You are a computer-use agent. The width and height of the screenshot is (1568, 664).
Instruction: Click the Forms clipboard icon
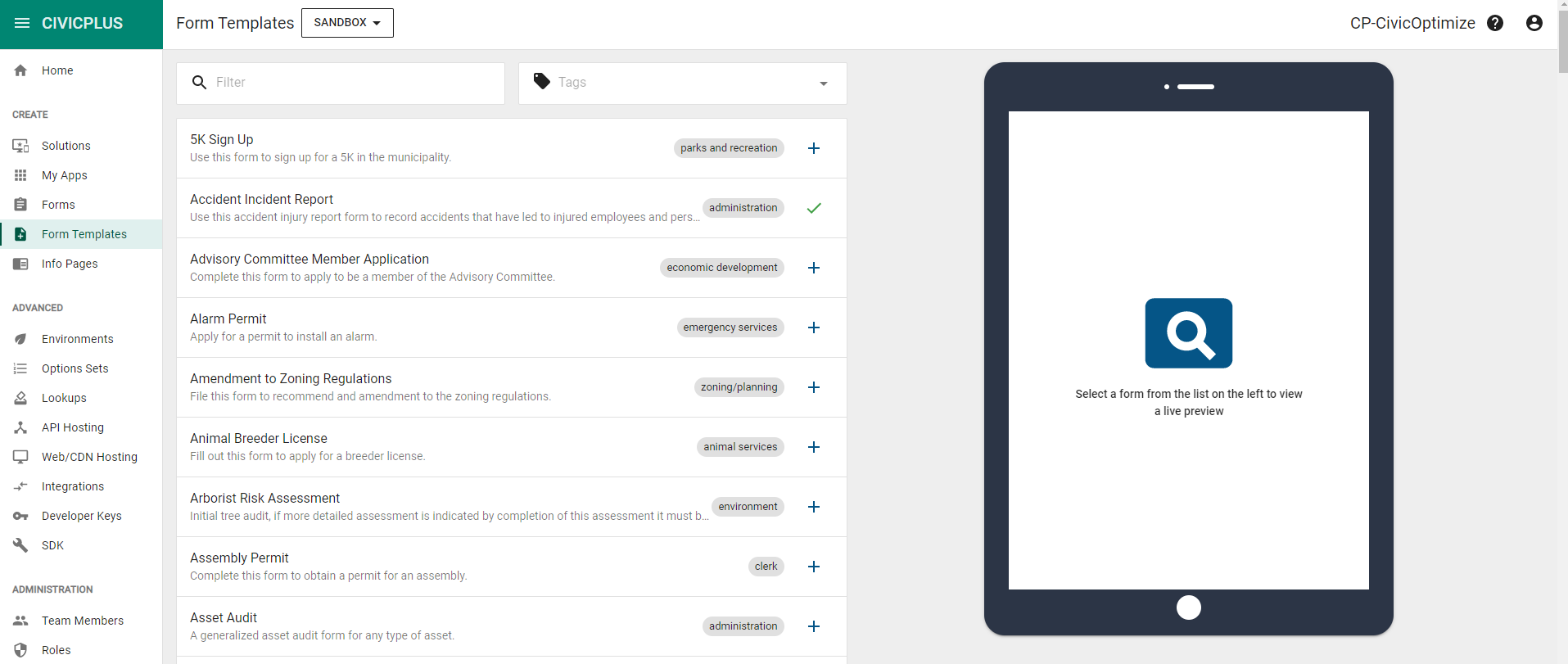(20, 205)
